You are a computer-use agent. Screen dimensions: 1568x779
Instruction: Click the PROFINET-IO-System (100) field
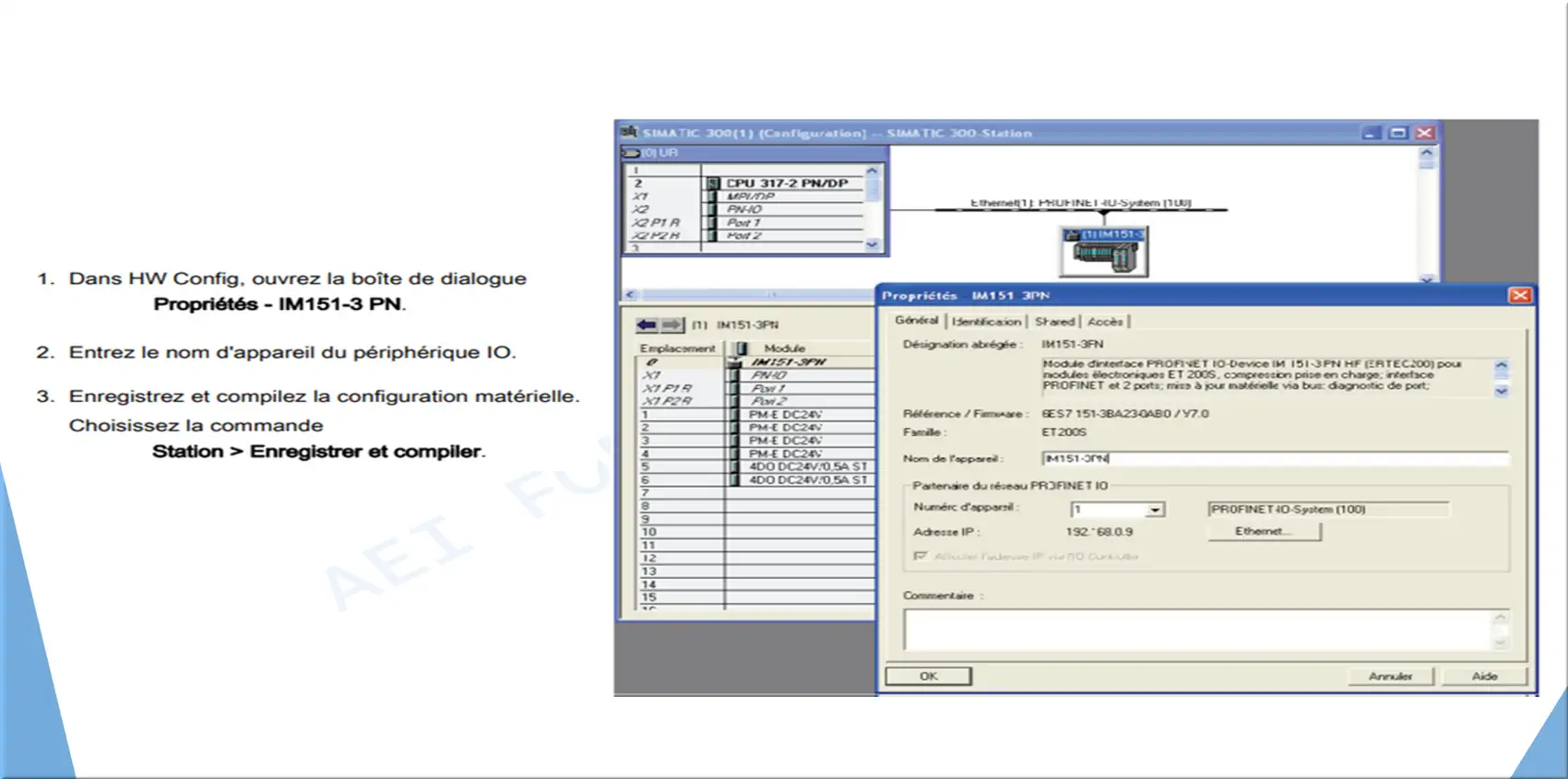tap(1328, 509)
